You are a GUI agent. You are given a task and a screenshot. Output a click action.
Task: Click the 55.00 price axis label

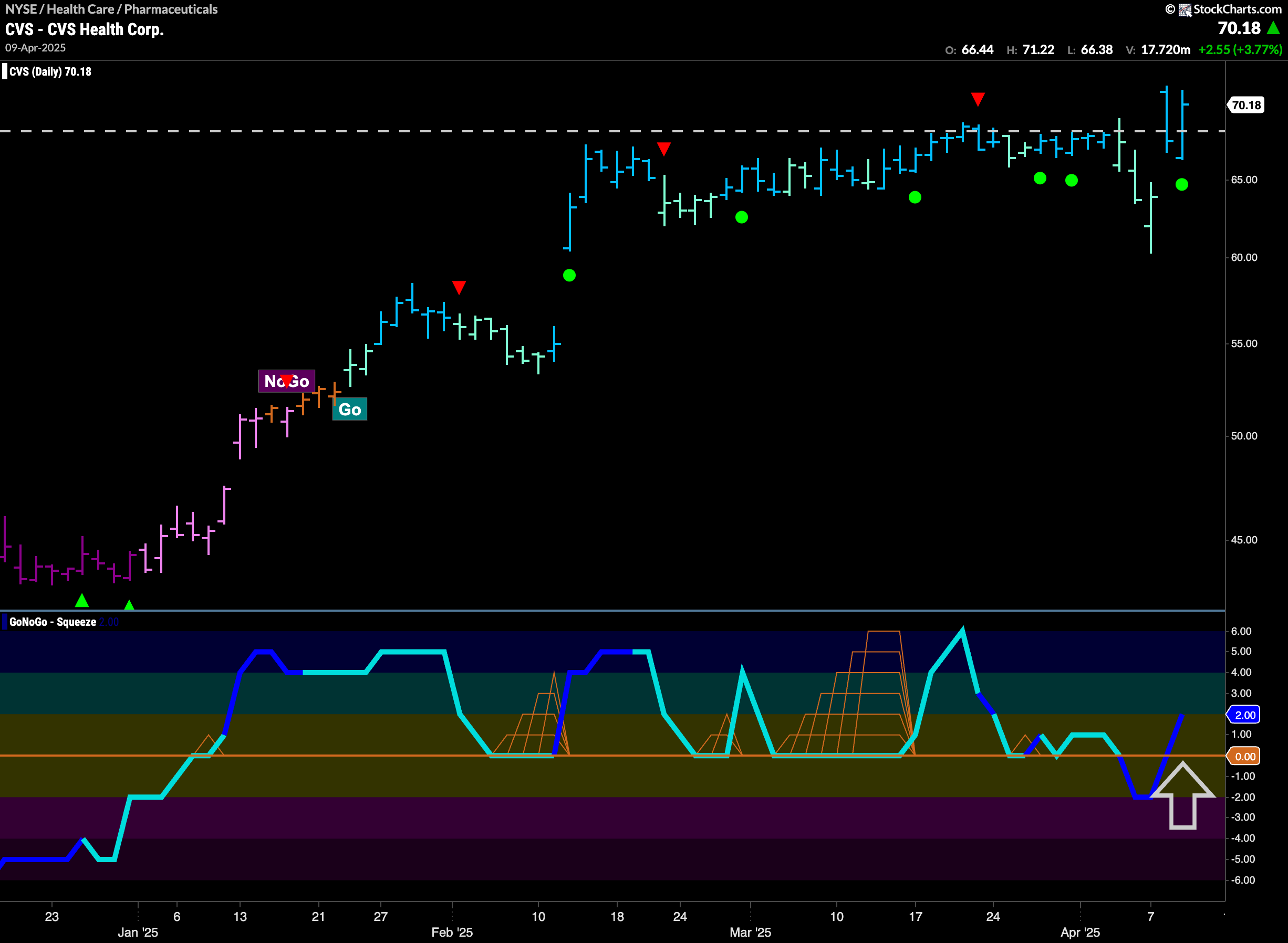pos(1244,343)
